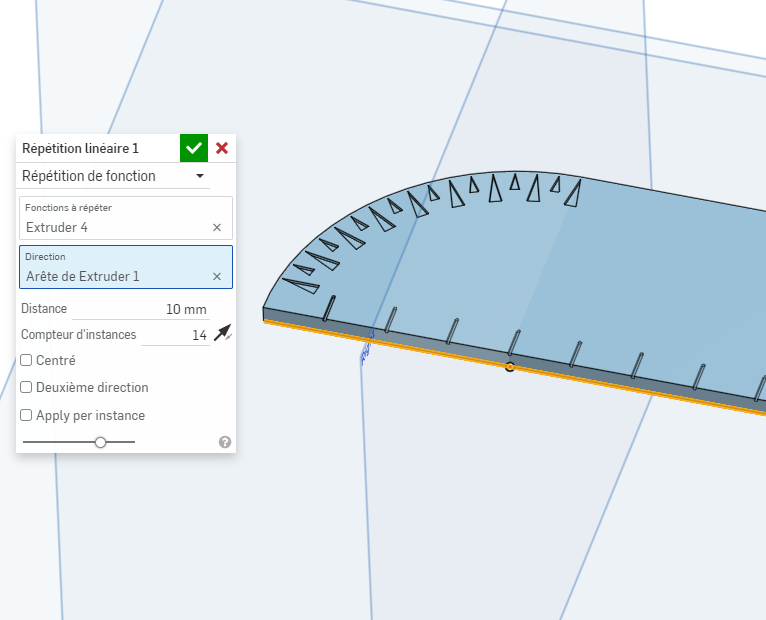Click the Compteur d'instances label
The image size is (766, 620).
(x=79, y=335)
